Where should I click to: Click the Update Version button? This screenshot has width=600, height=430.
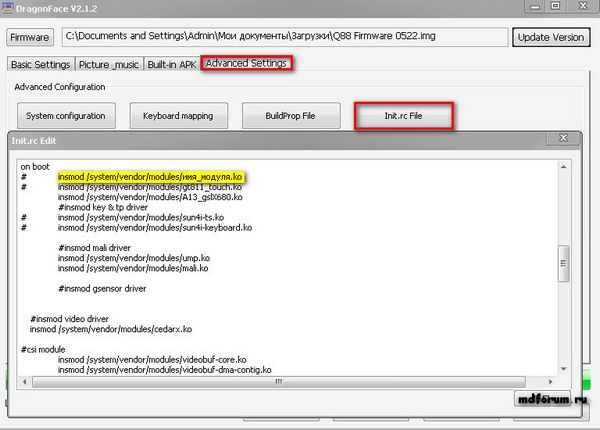(x=551, y=37)
